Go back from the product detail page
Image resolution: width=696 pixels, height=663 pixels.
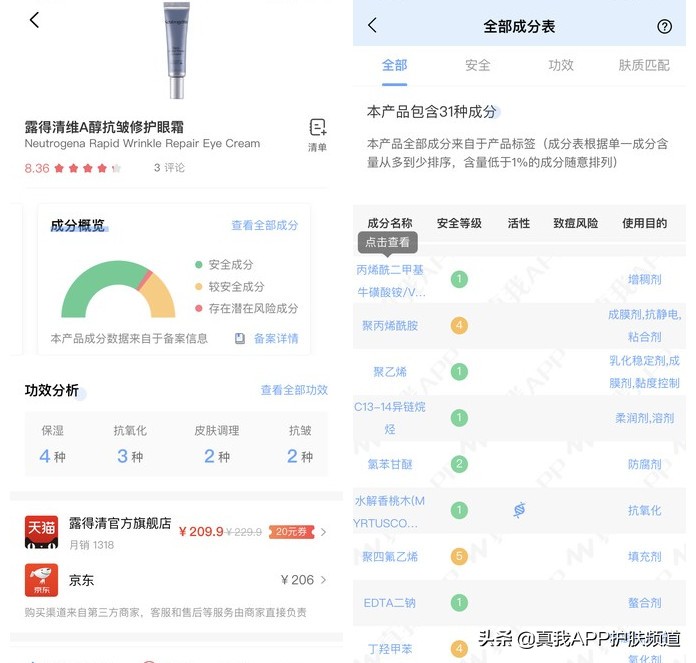(34, 20)
